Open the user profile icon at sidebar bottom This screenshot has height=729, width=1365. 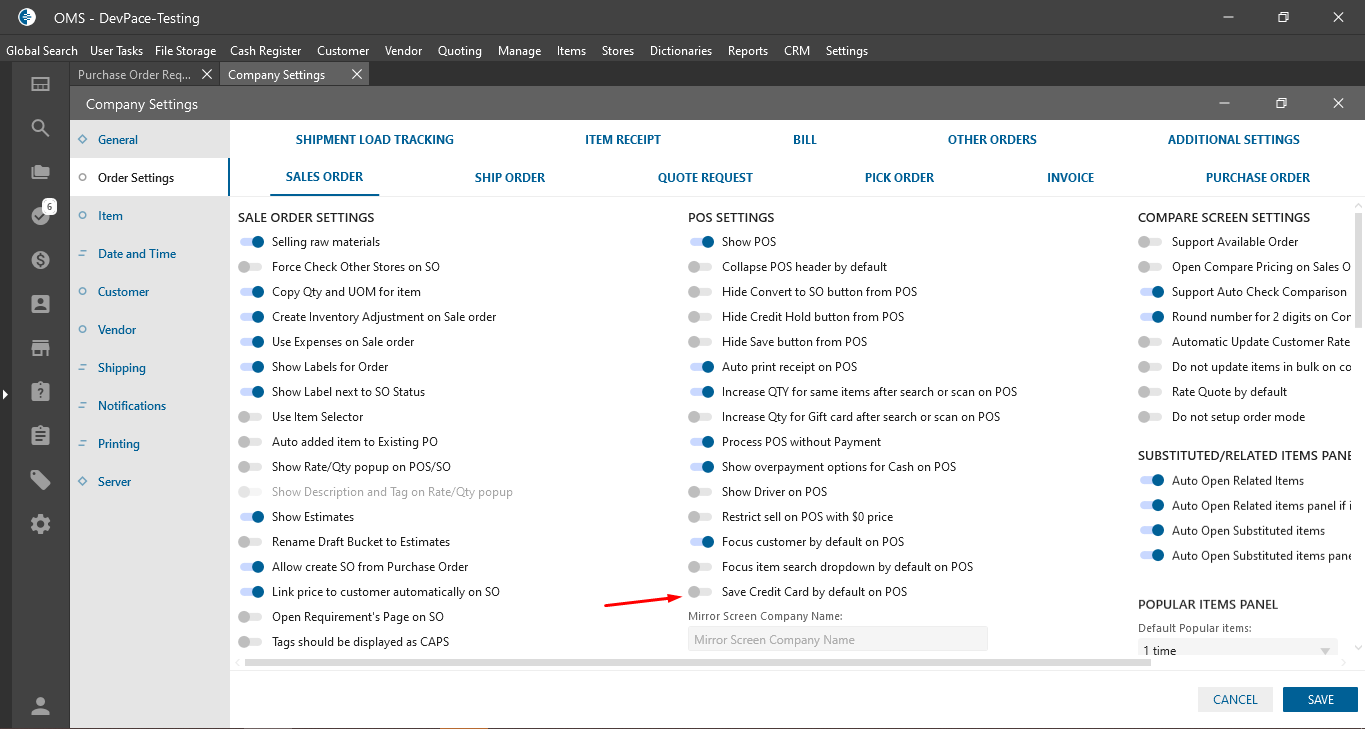40,706
